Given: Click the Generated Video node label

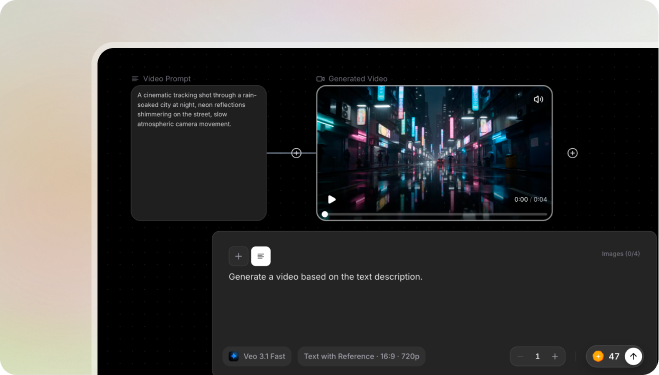Looking at the screenshot, I should click(x=358, y=79).
